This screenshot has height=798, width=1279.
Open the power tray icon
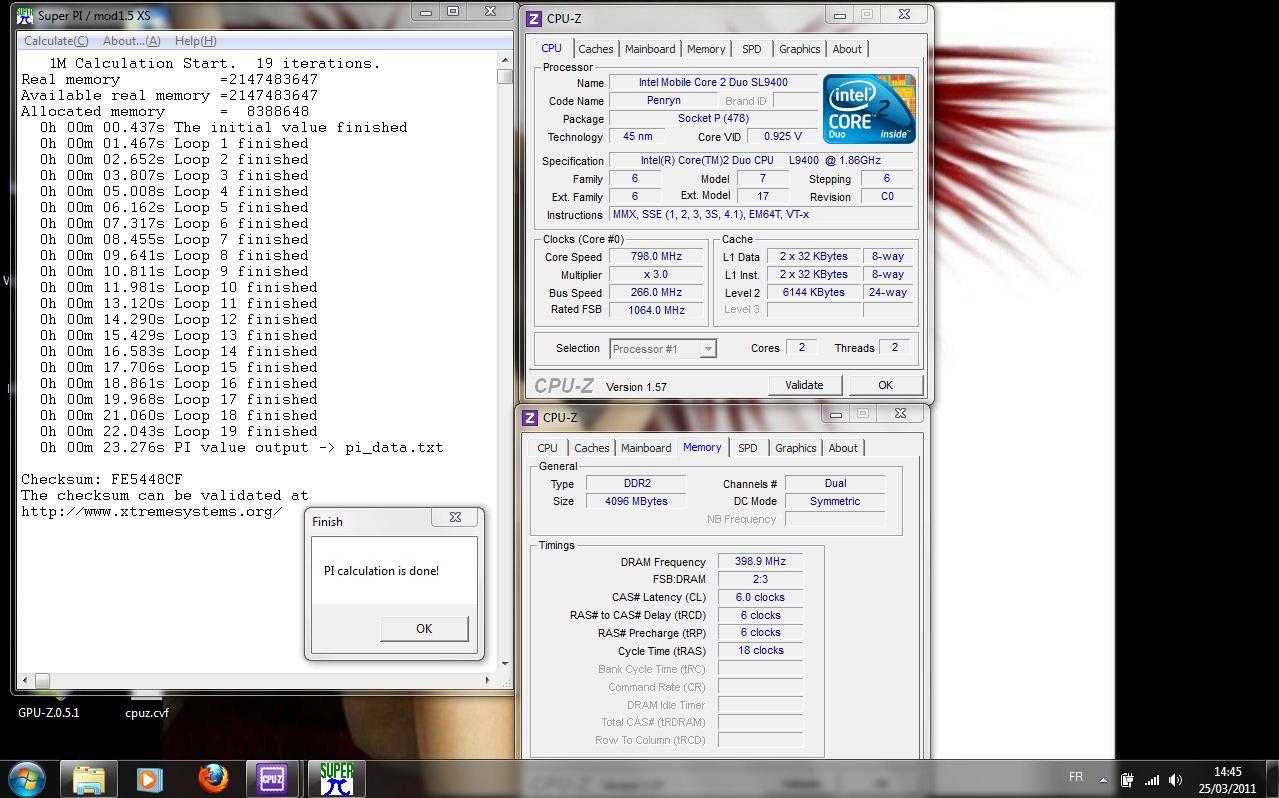1127,780
